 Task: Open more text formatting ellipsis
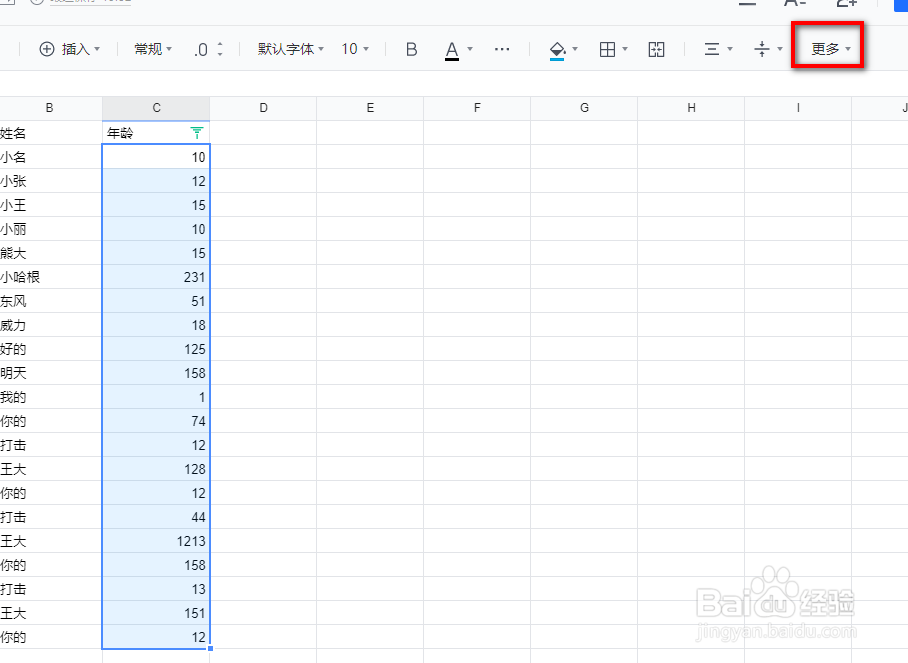502,49
